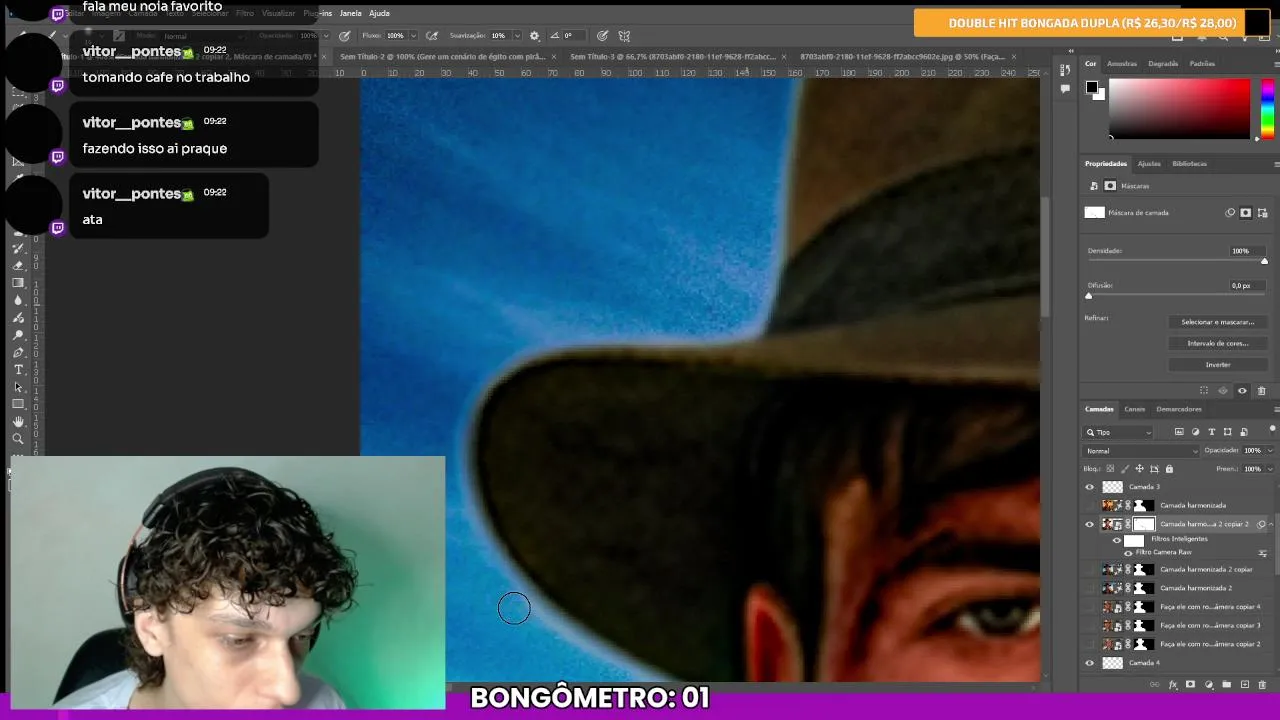Open Propriedades panel flyout menu

click(x=1275, y=164)
